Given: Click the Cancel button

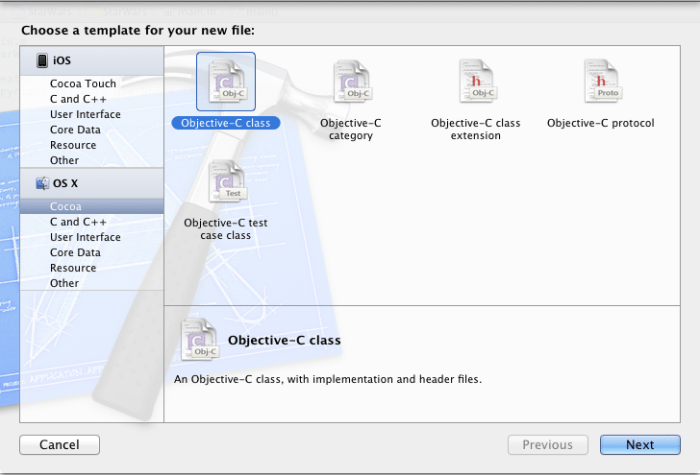Looking at the screenshot, I should coord(59,445).
